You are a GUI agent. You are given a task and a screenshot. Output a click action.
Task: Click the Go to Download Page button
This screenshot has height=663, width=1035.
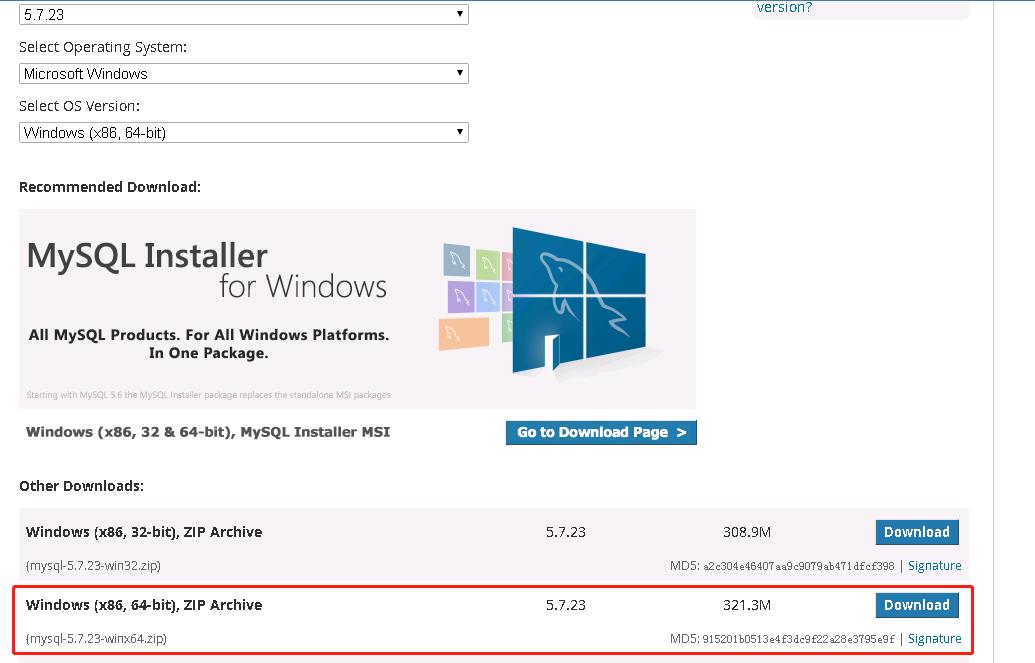click(601, 433)
